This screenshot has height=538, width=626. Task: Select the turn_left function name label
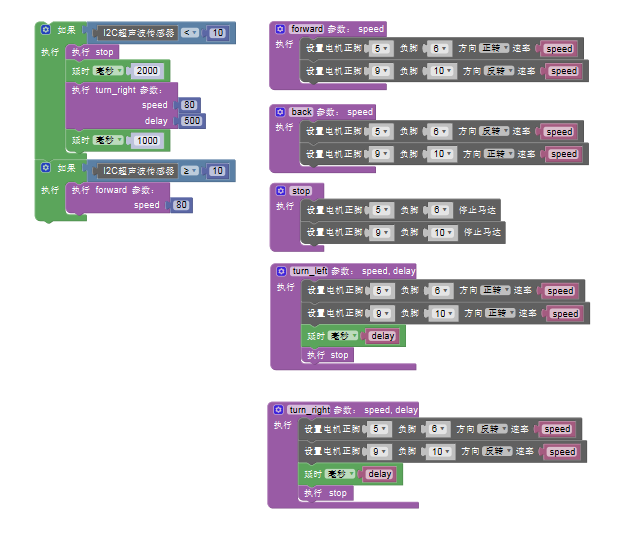pyautogui.click(x=309, y=271)
